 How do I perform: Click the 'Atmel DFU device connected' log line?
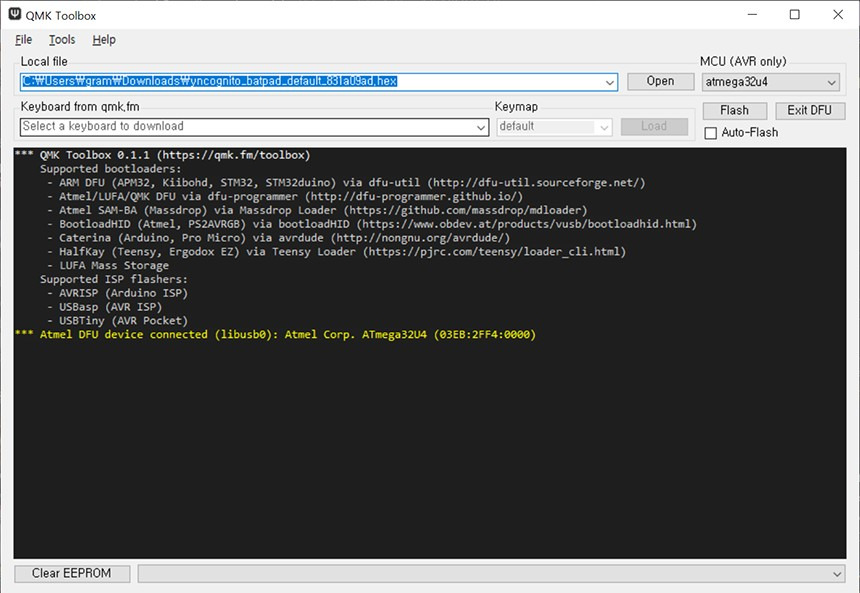click(x=275, y=335)
